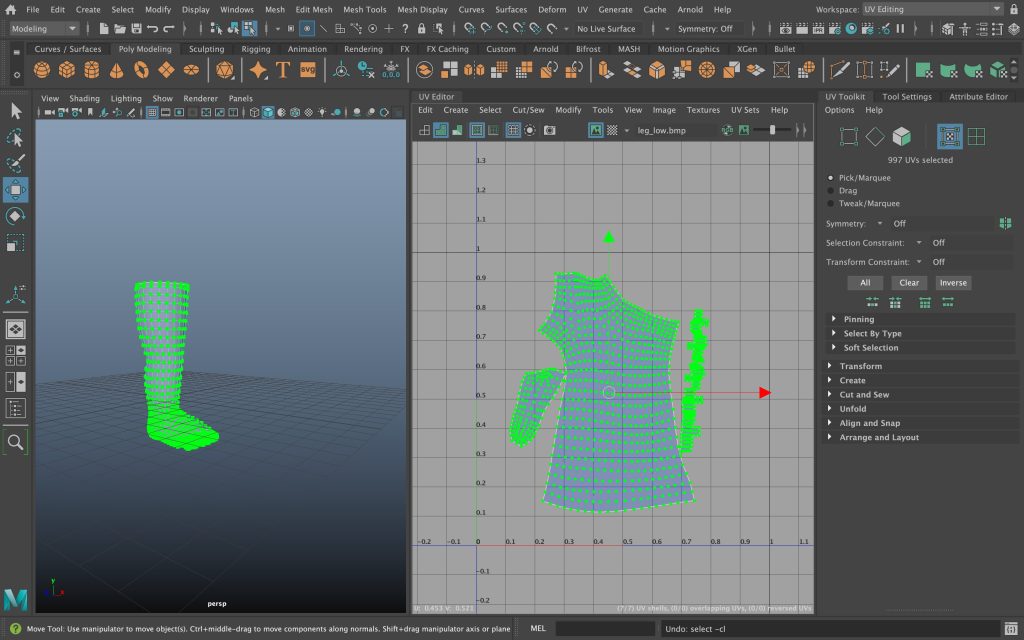Switch UV Toolkit to face selection mode

pyautogui.click(x=902, y=136)
